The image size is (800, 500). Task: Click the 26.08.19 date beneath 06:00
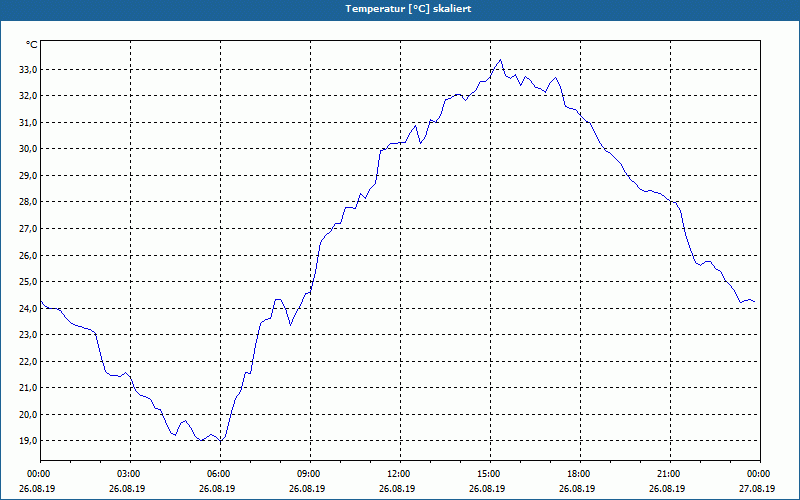point(217,488)
